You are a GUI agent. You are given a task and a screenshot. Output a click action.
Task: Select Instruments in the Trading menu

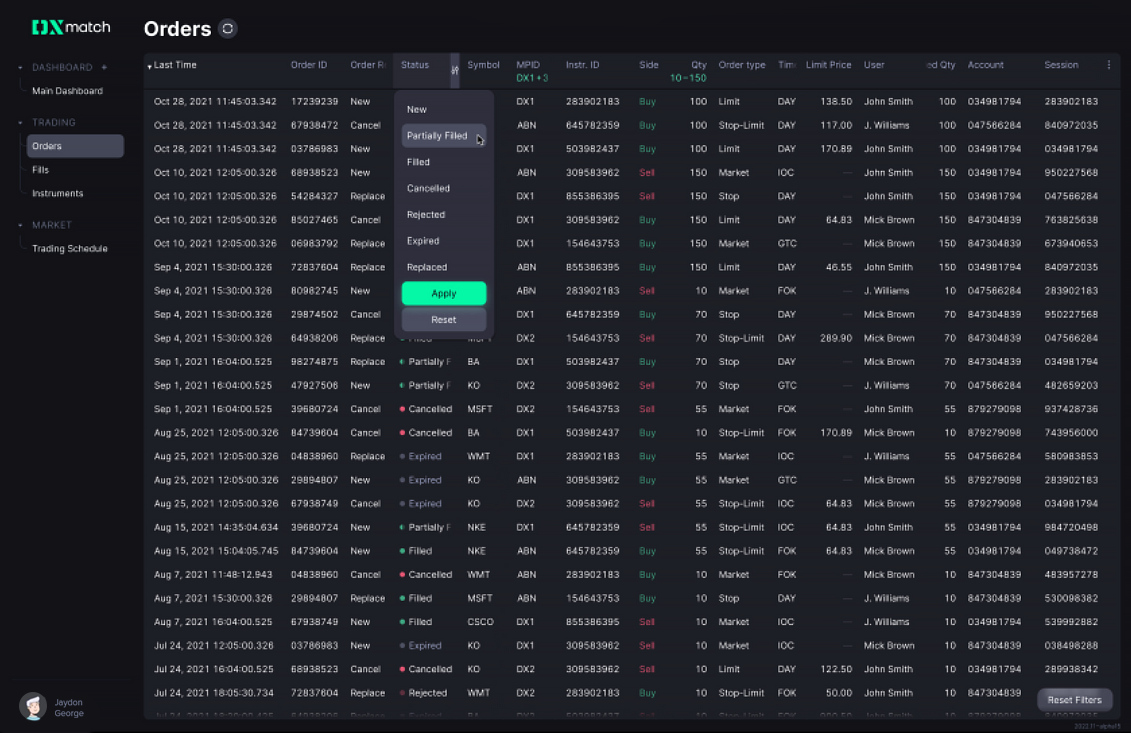(x=56, y=193)
